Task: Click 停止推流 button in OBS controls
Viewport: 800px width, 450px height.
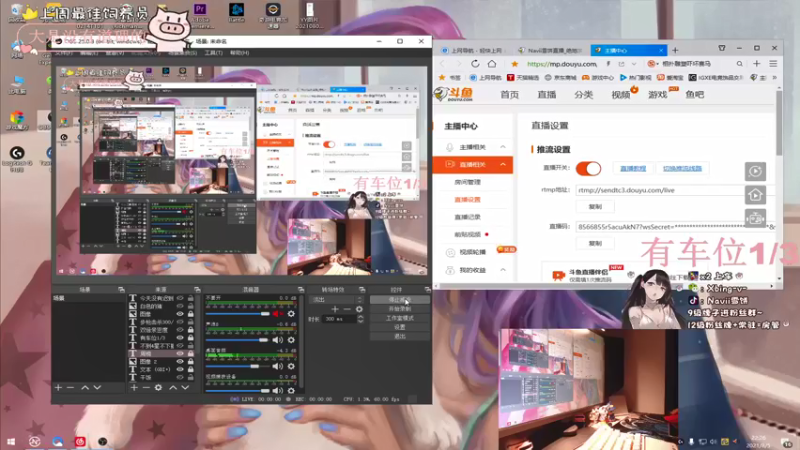Action: pos(399,299)
